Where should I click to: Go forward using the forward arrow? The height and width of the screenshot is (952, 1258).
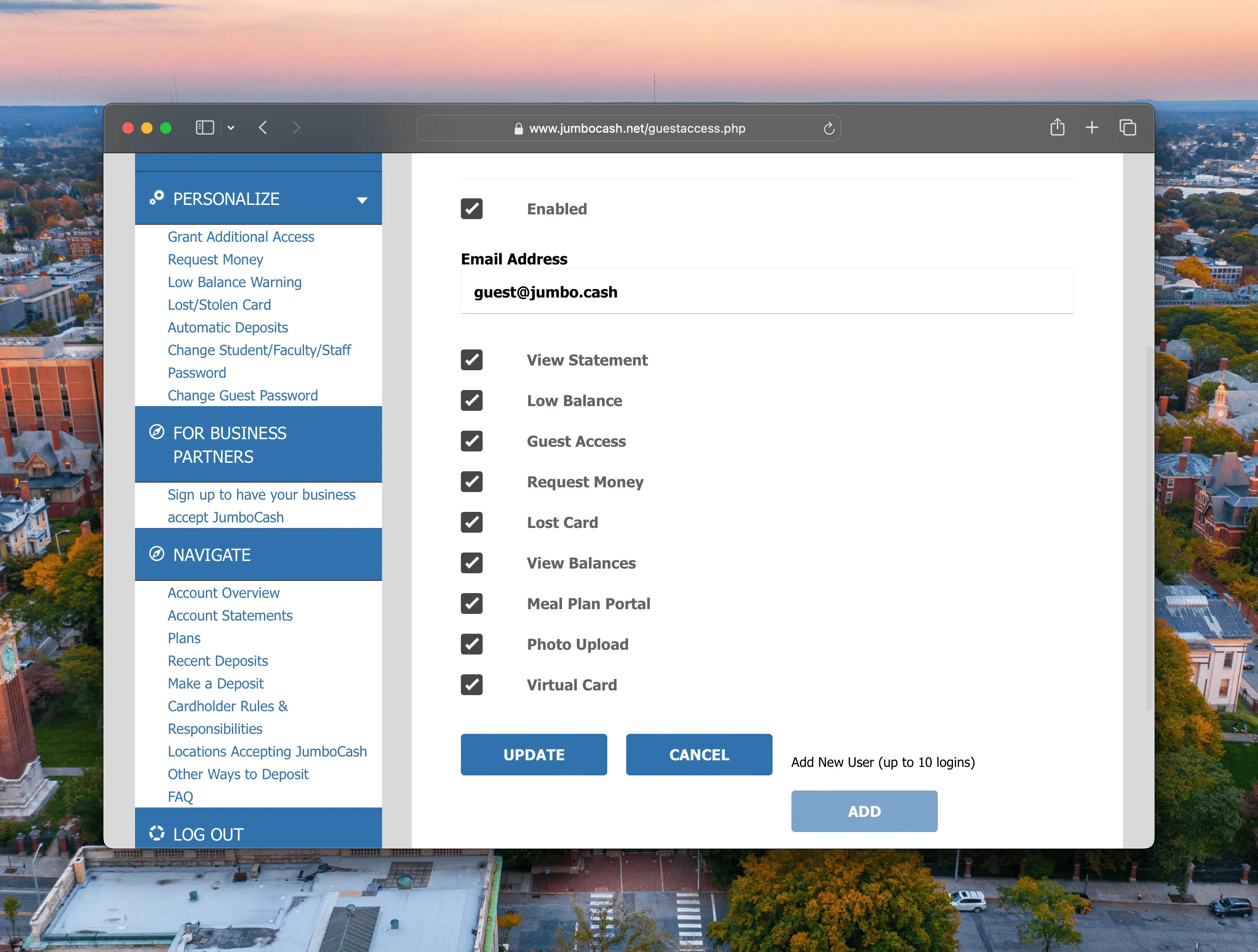(296, 128)
